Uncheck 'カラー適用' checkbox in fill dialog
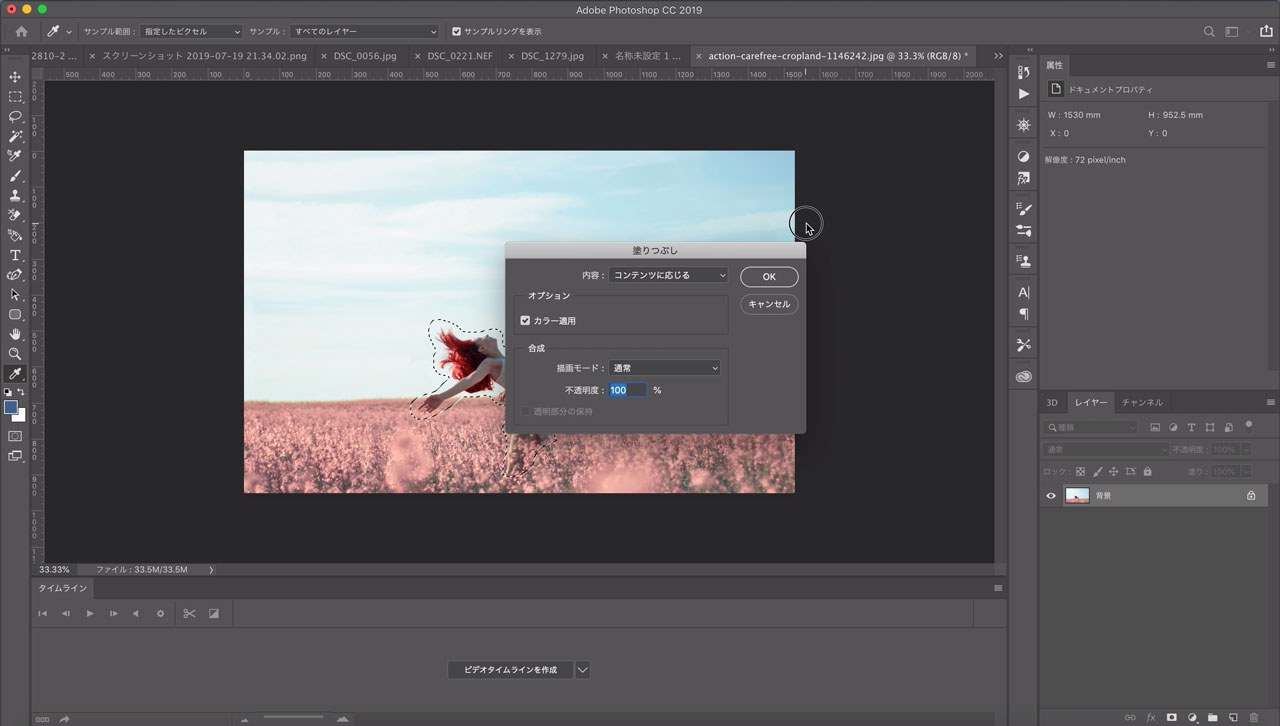Screen dimensions: 1280x726 pos(525,320)
